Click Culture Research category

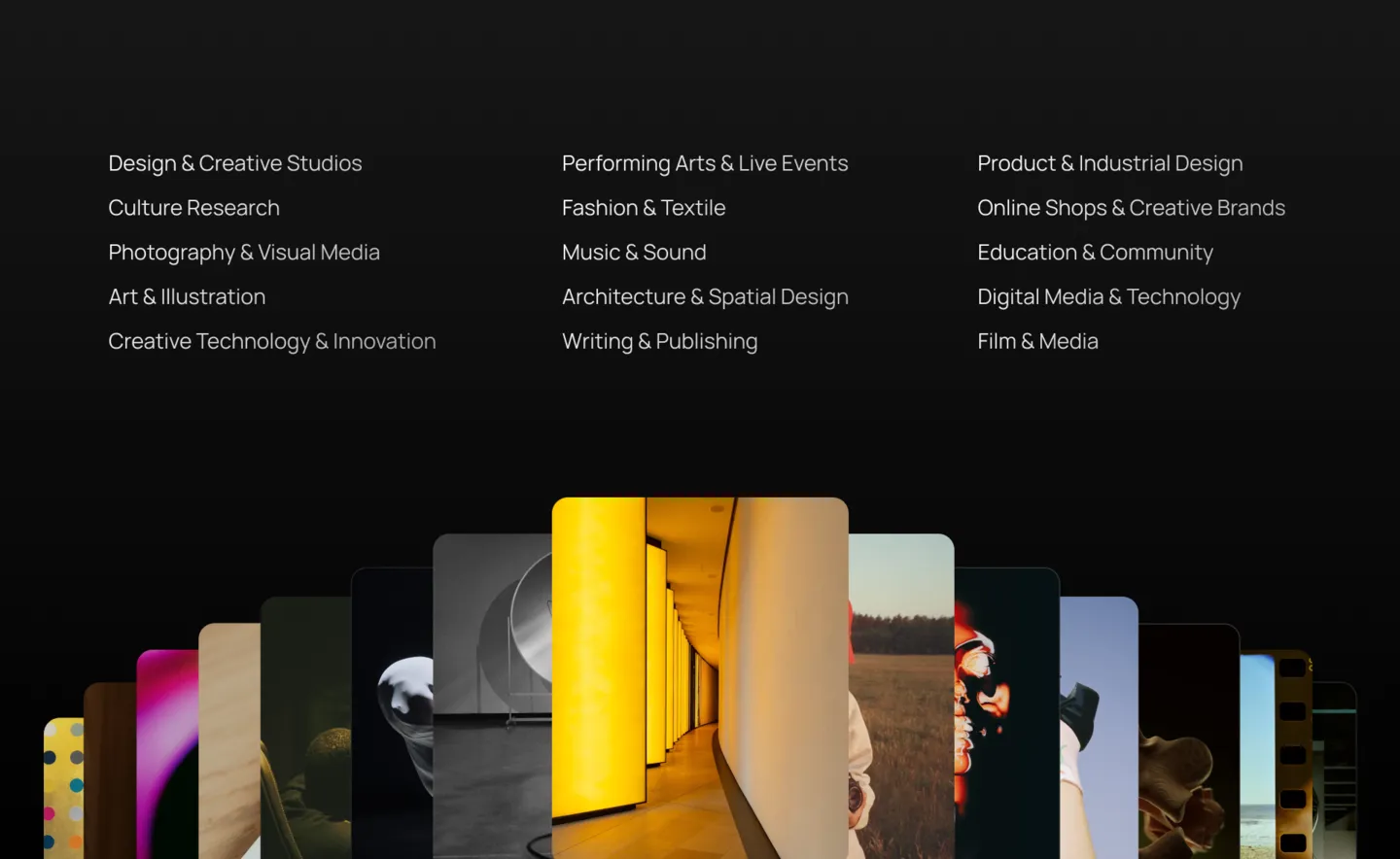click(193, 208)
